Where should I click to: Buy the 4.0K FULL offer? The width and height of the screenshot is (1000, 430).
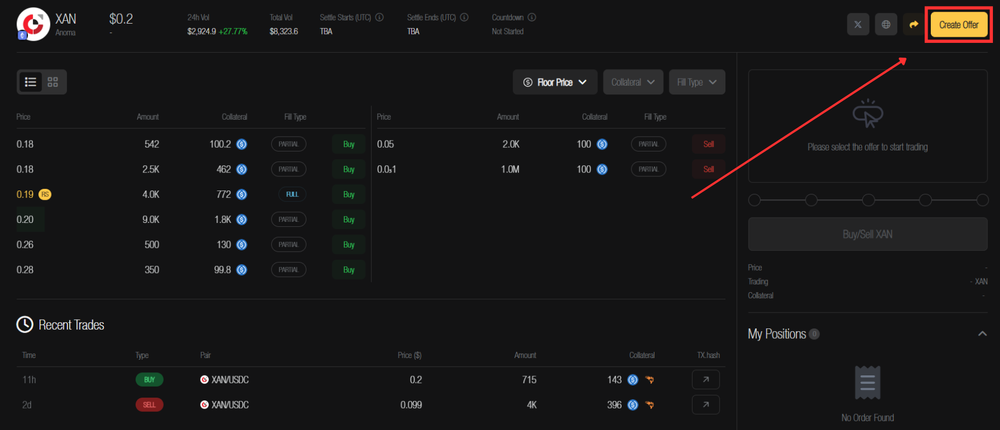point(349,194)
